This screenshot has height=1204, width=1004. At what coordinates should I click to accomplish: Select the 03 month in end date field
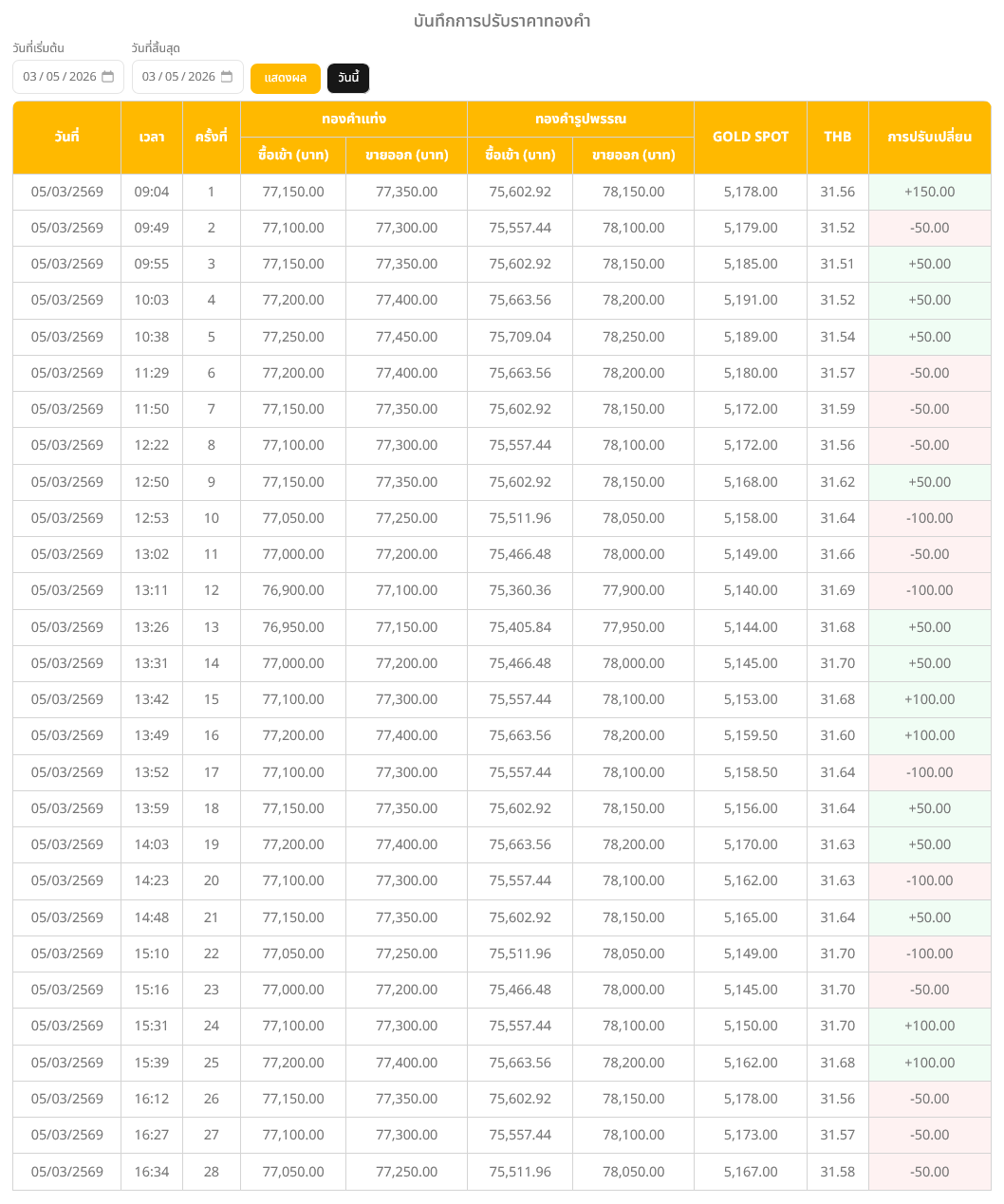tap(149, 77)
